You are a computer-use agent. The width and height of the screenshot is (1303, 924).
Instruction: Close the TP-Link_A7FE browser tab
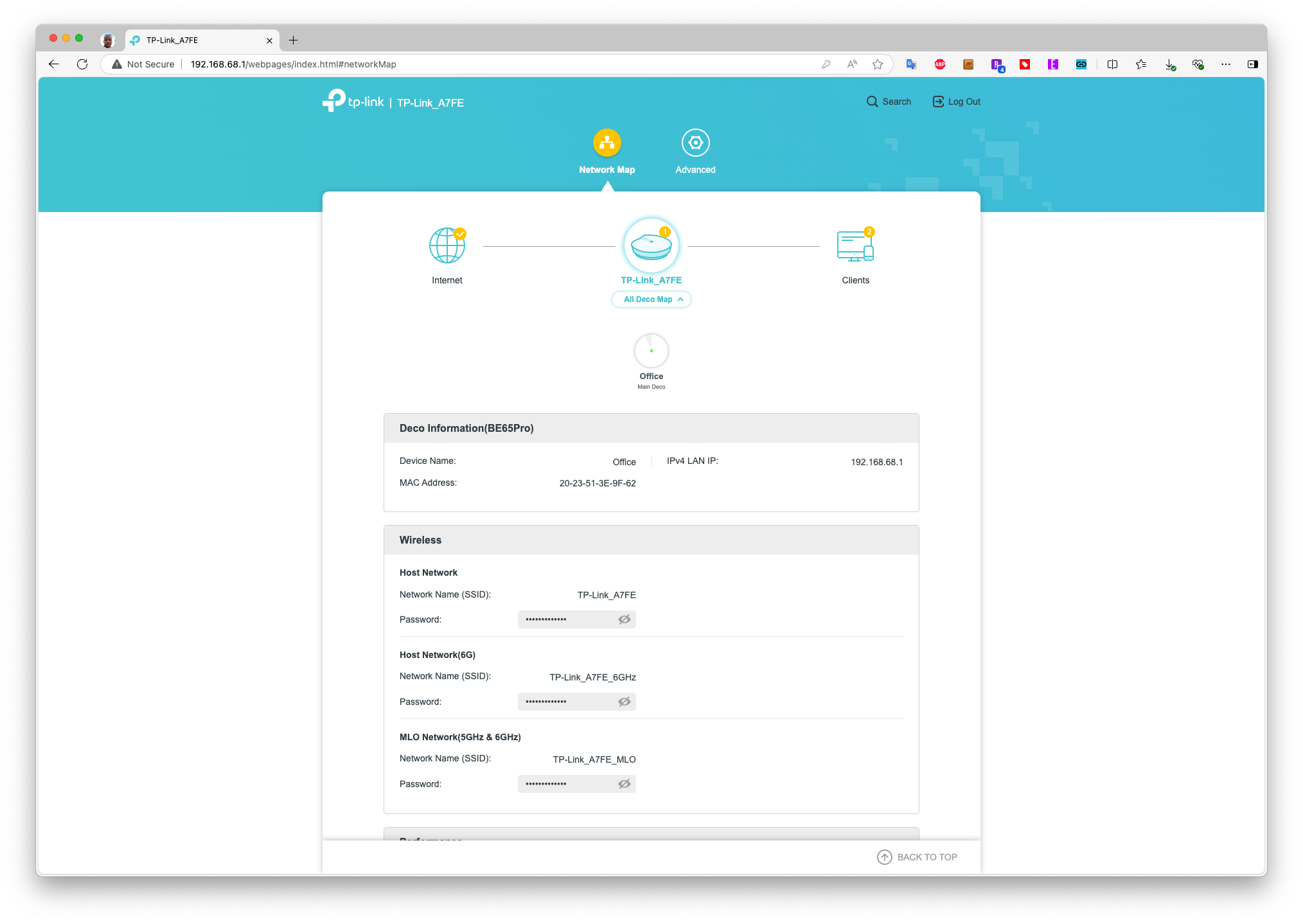coord(269,40)
